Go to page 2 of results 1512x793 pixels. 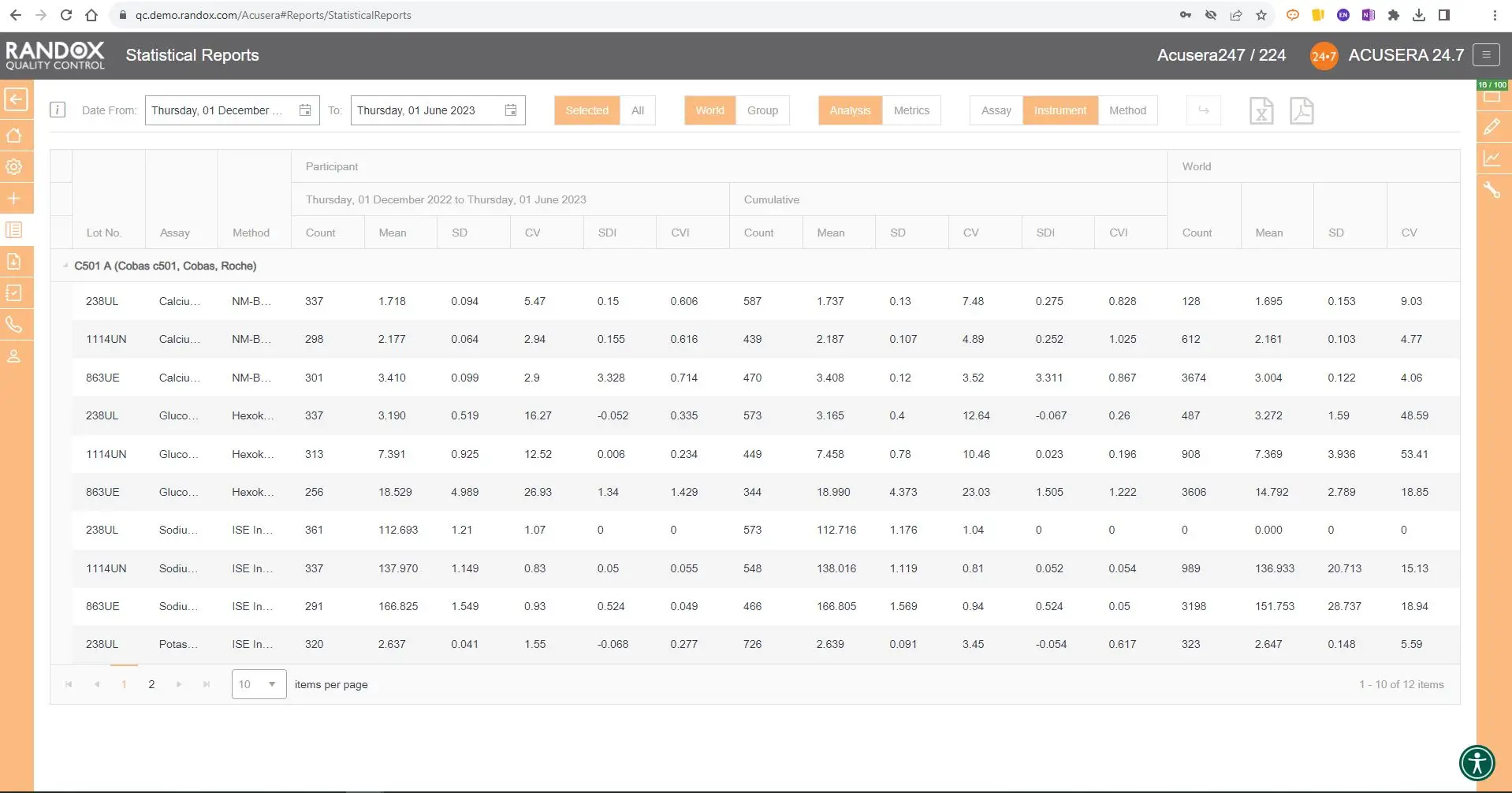151,684
